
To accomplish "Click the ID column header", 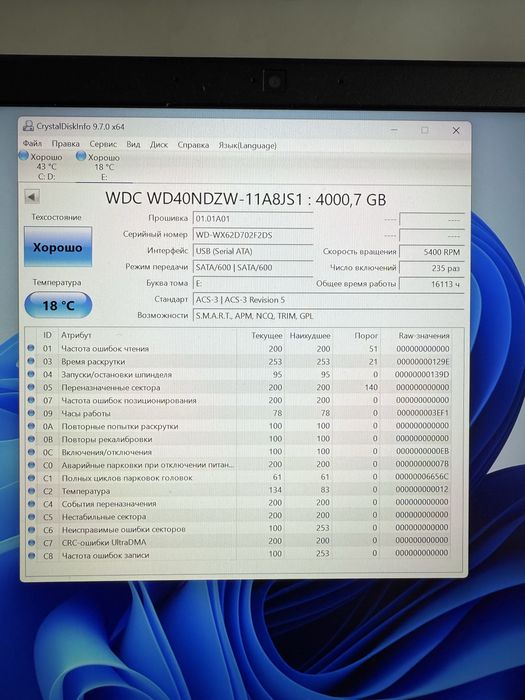I will pos(47,335).
